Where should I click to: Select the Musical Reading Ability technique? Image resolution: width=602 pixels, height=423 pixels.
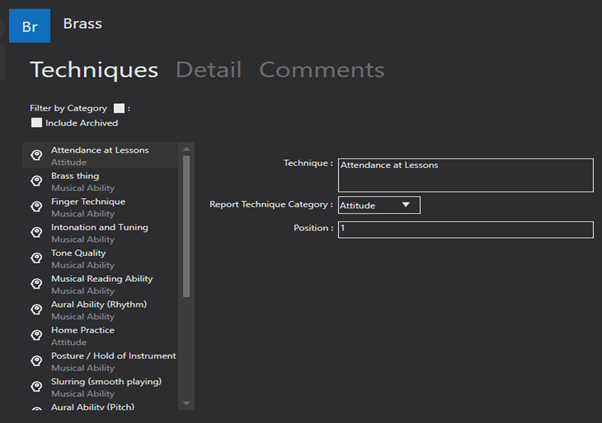coord(100,284)
